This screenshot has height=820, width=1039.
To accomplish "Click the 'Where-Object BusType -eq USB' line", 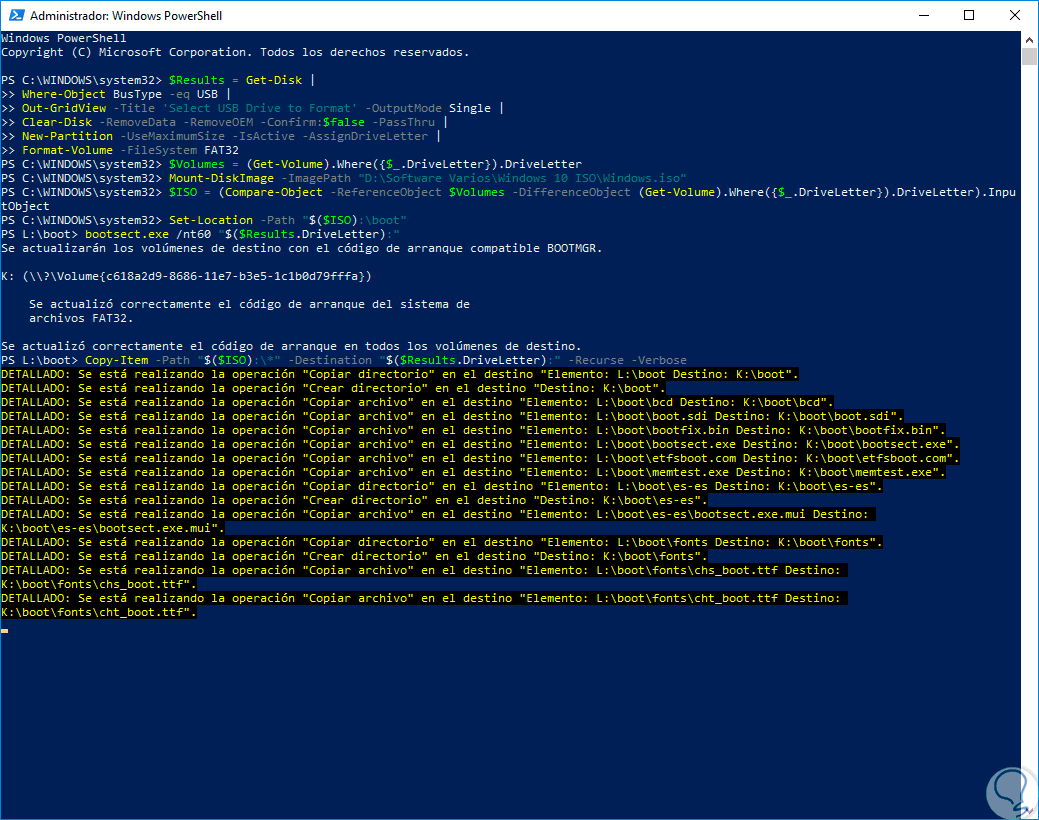I will click(x=116, y=94).
